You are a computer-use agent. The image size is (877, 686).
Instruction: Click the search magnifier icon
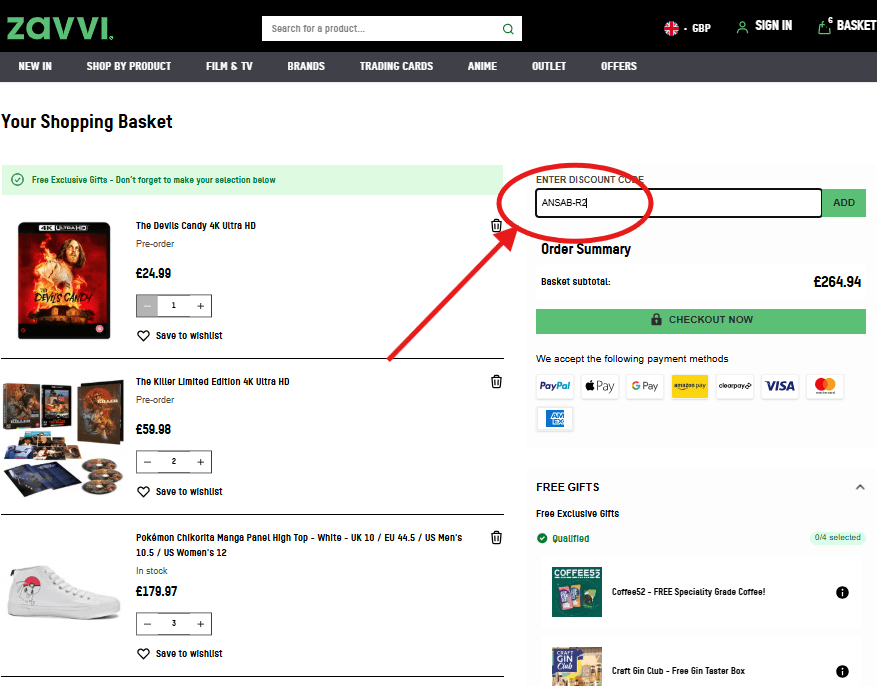point(508,28)
